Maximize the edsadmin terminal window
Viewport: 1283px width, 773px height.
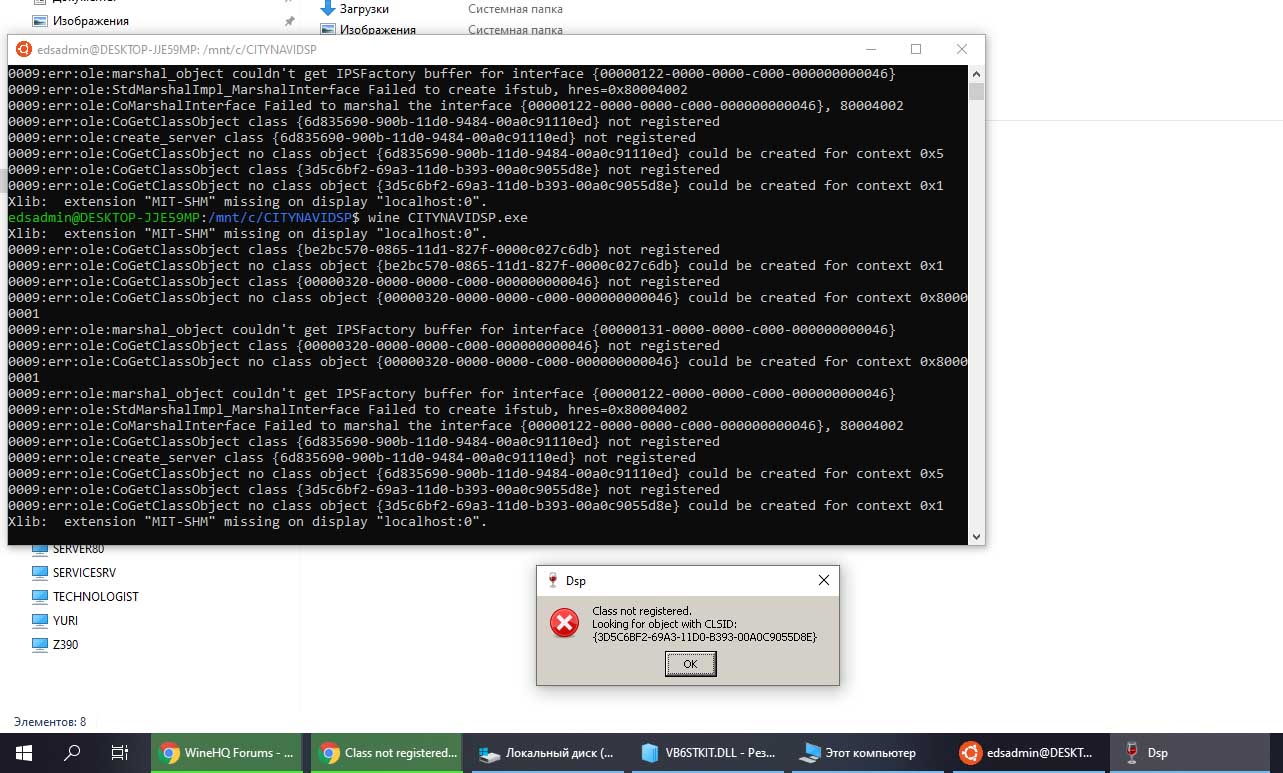point(916,49)
